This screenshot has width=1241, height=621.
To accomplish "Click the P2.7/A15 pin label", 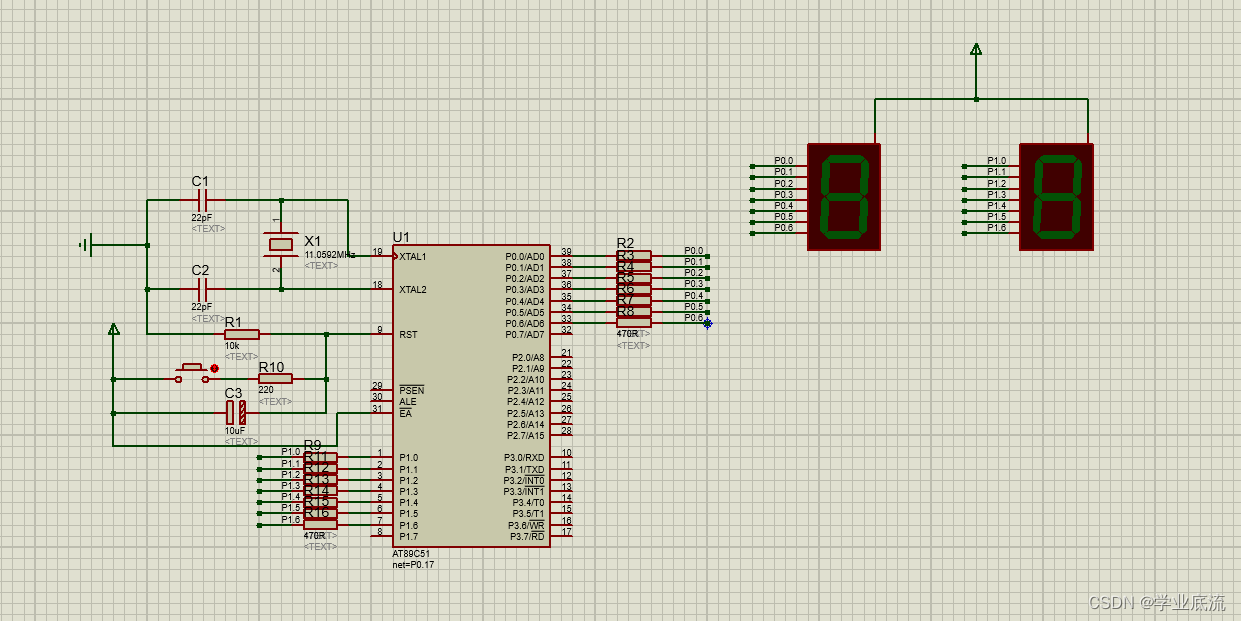I will (526, 435).
